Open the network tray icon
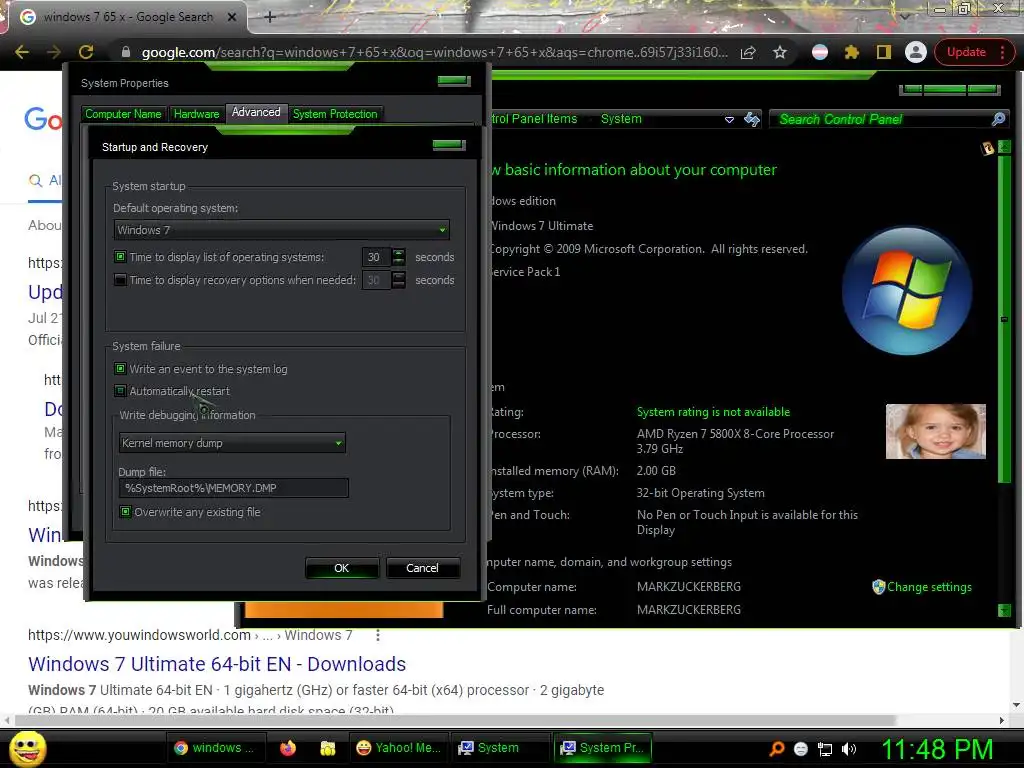The width and height of the screenshot is (1024, 768). point(825,749)
